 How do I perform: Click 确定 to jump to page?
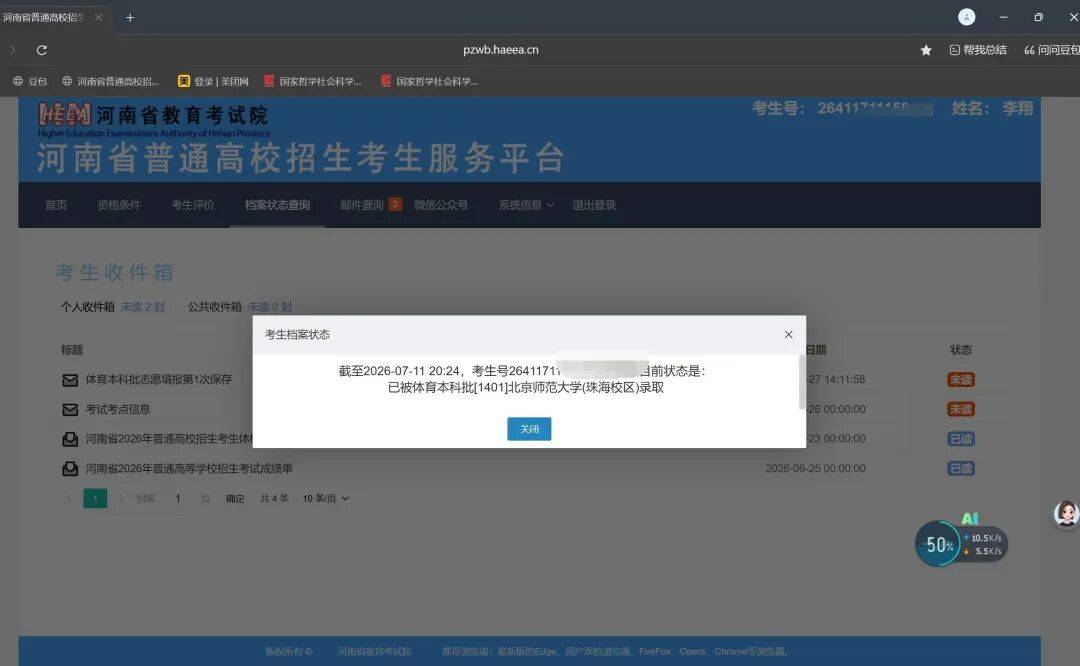(235, 498)
